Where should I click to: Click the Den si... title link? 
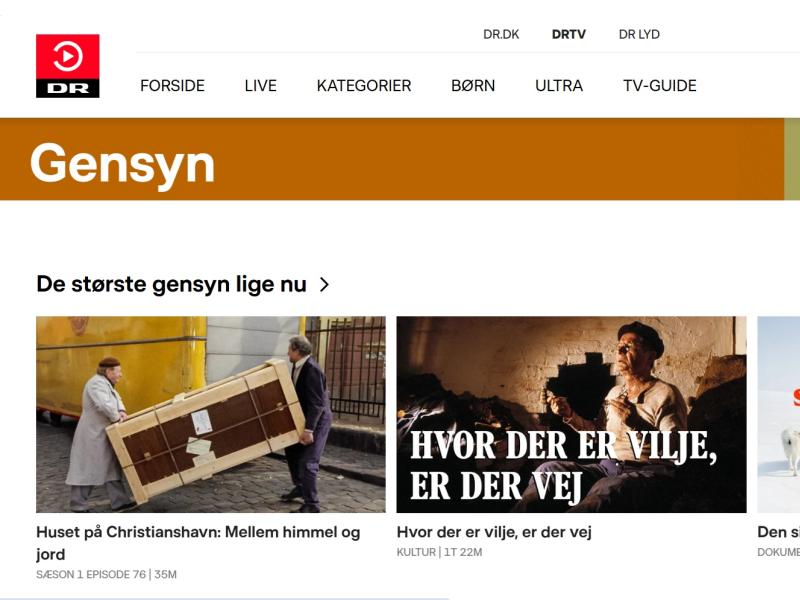point(779,532)
